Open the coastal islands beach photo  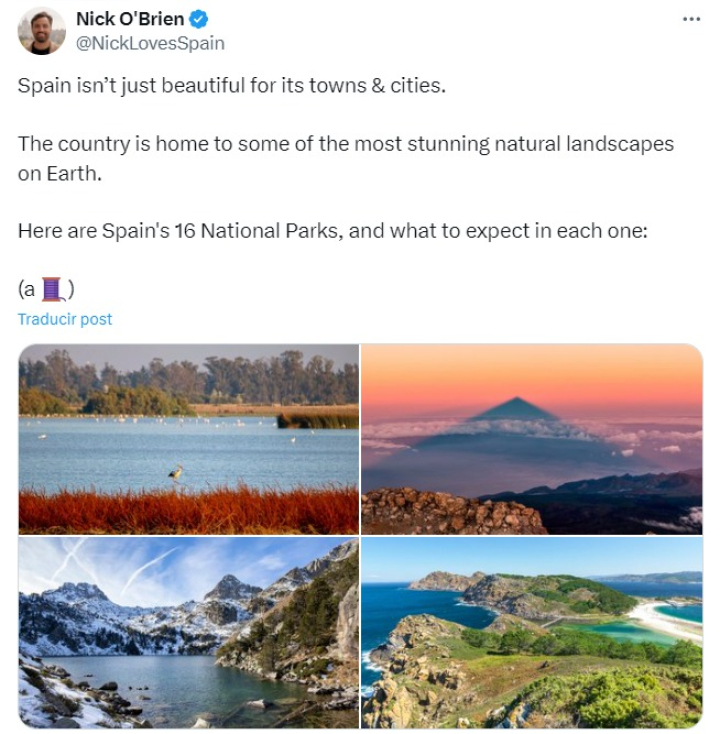point(531,632)
